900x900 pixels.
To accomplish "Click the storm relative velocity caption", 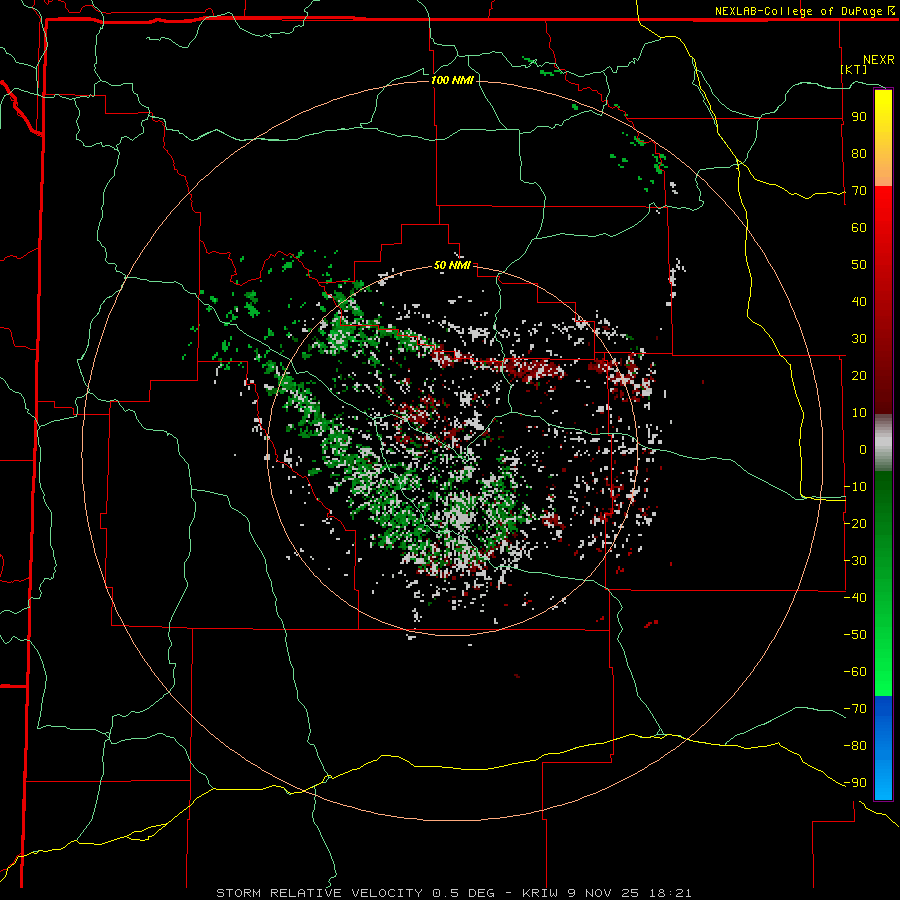I will tap(453, 893).
